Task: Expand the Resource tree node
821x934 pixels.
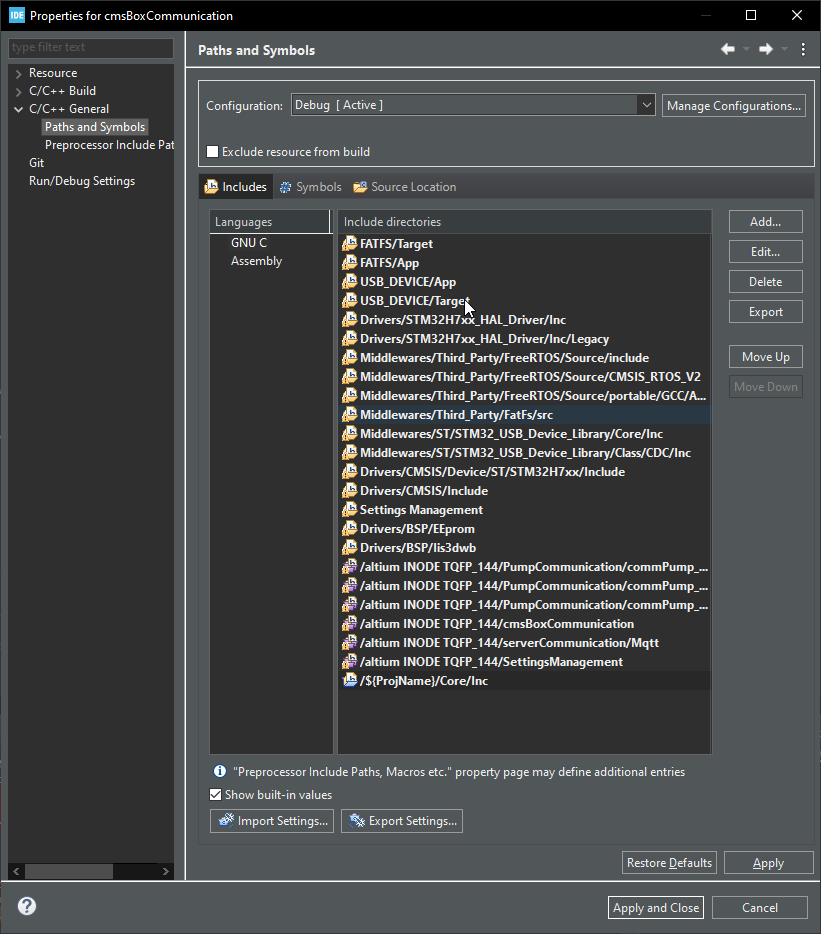Action: pos(18,73)
